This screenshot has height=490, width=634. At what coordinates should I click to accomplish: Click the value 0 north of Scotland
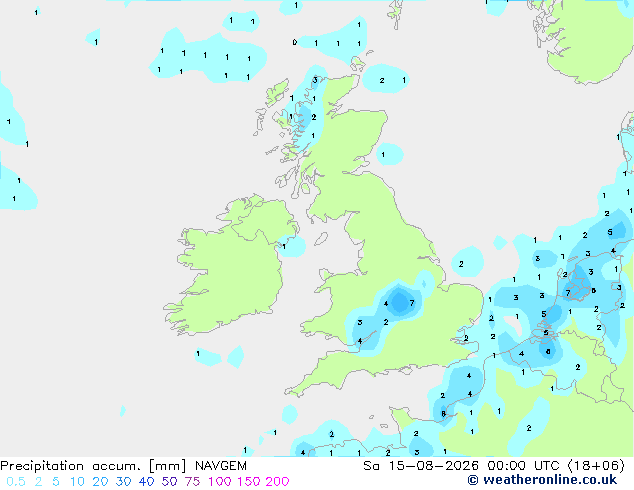(x=294, y=42)
